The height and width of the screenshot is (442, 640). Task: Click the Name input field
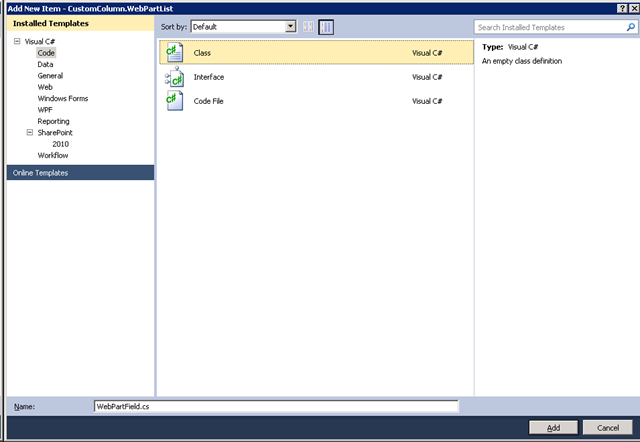[276, 406]
